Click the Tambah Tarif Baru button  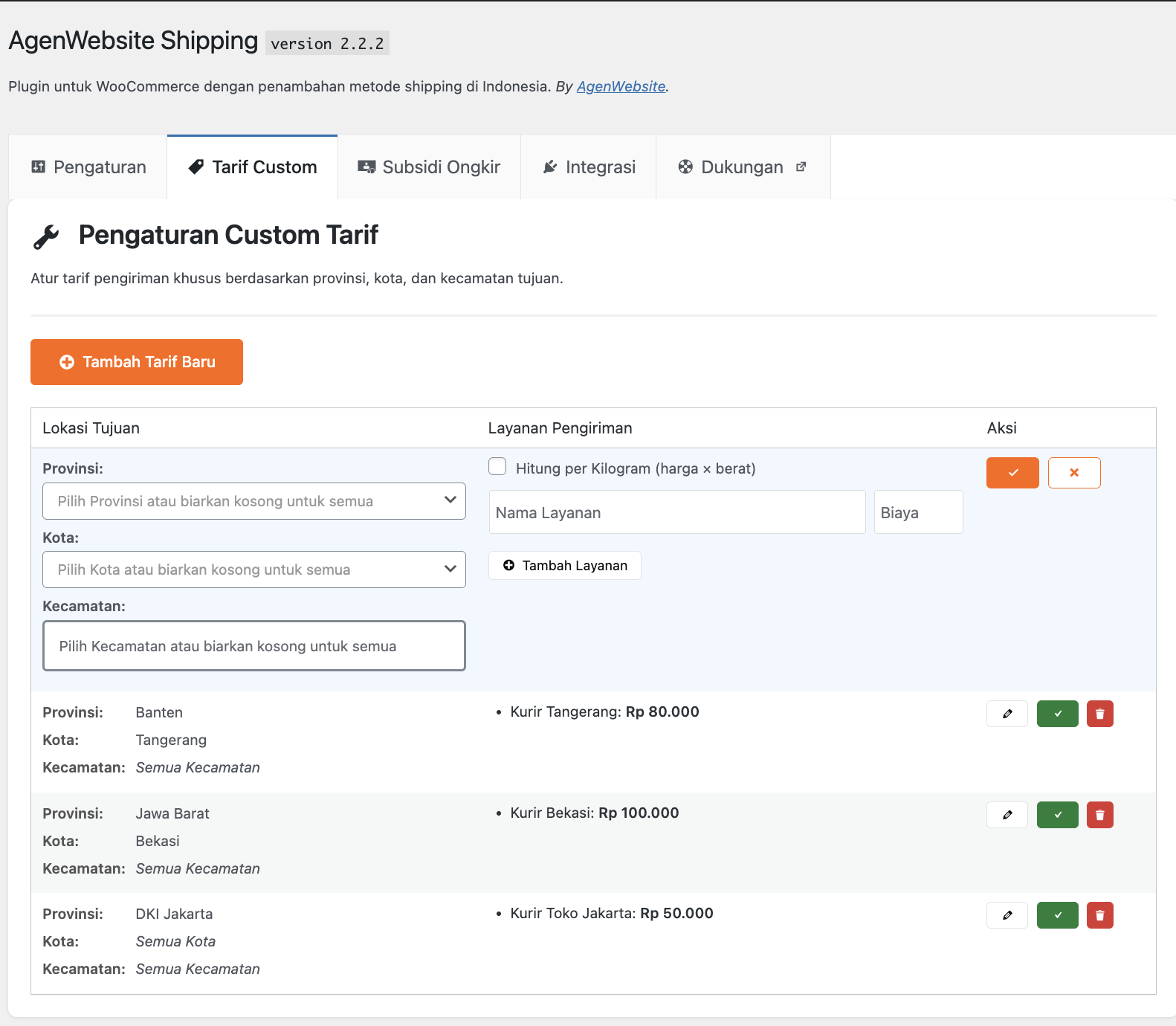pyautogui.click(x=137, y=362)
